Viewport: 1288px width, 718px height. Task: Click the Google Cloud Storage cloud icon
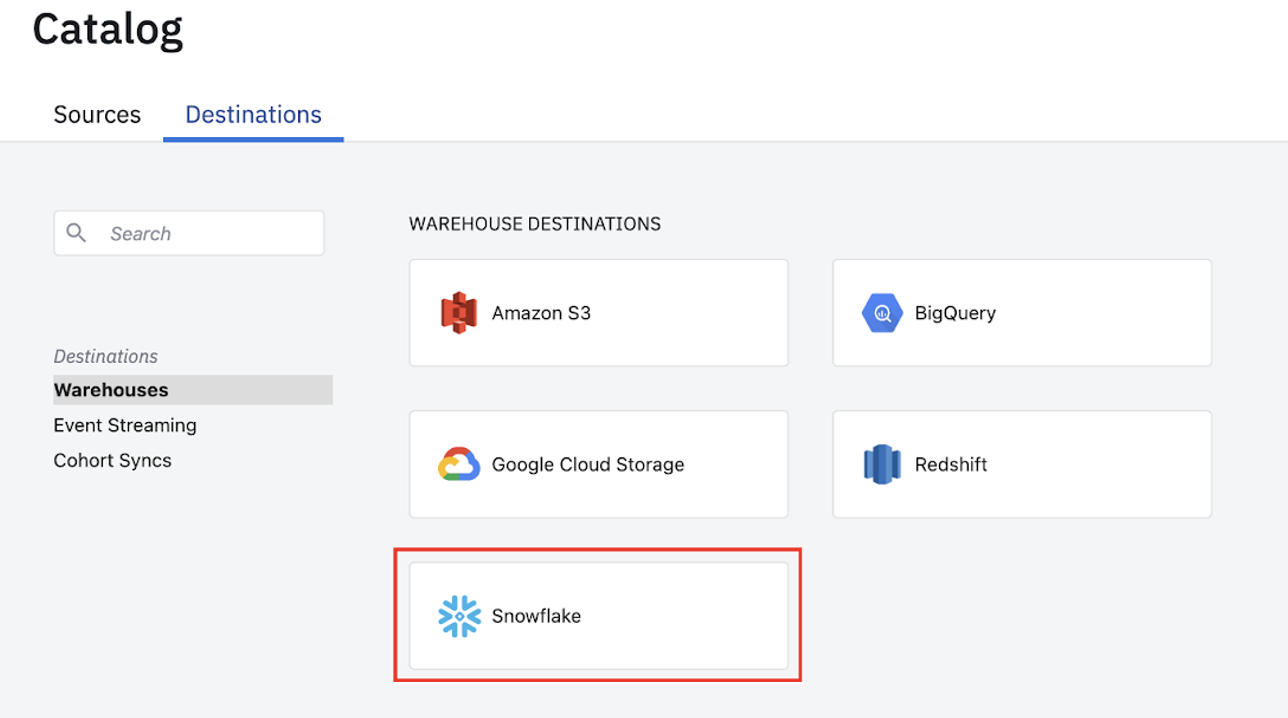[459, 465]
